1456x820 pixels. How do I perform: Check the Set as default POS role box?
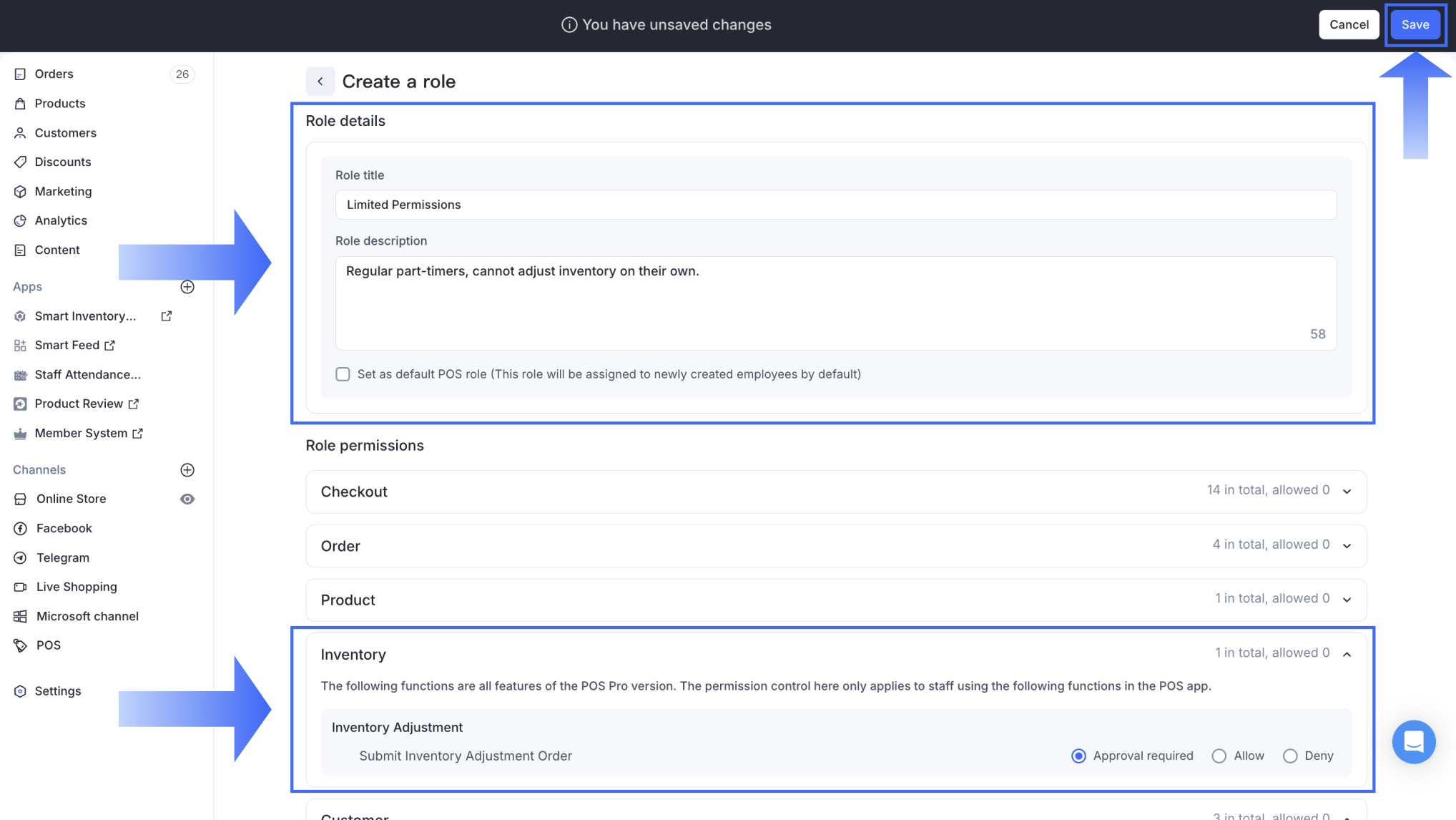coord(343,374)
